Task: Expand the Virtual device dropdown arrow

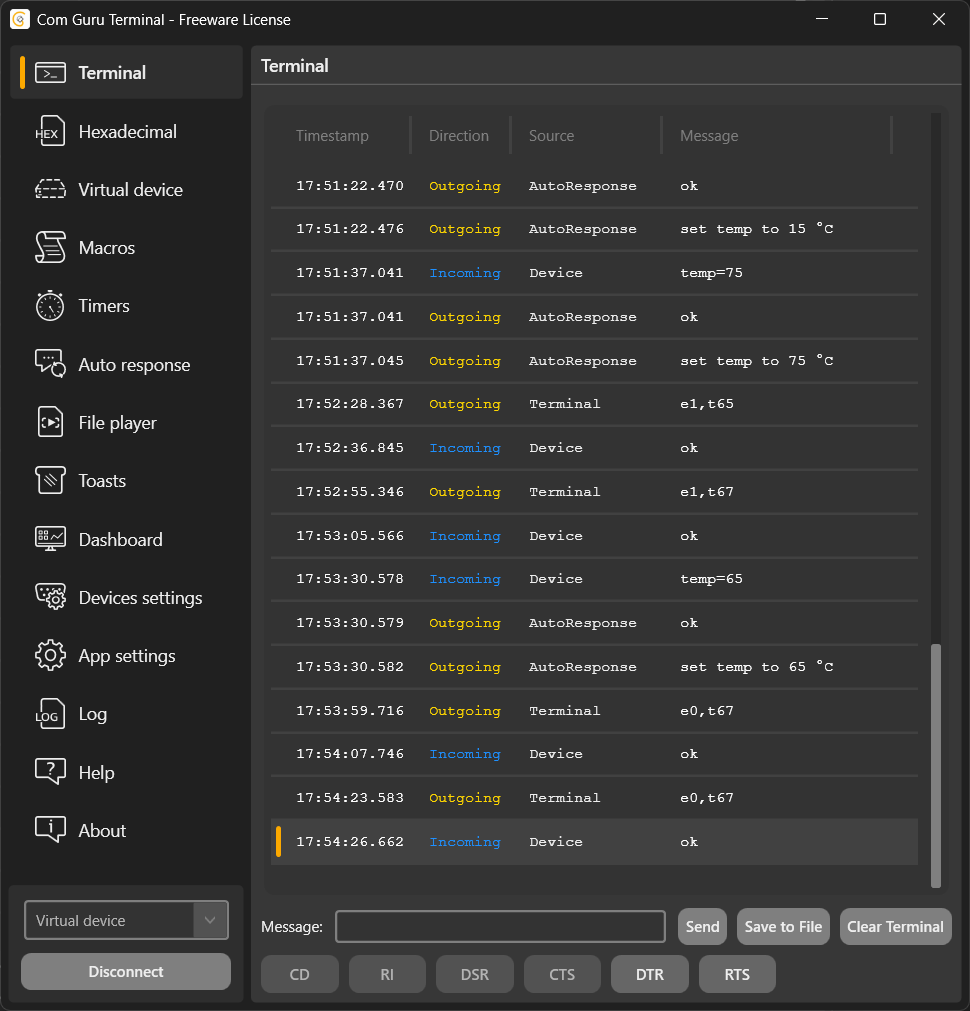Action: point(210,920)
